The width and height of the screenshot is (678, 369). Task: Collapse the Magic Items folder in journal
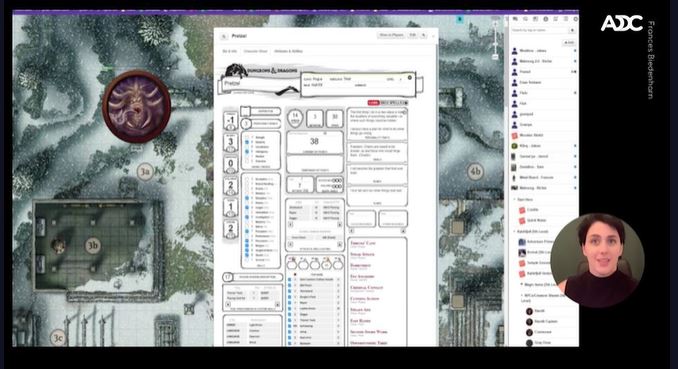point(522,284)
